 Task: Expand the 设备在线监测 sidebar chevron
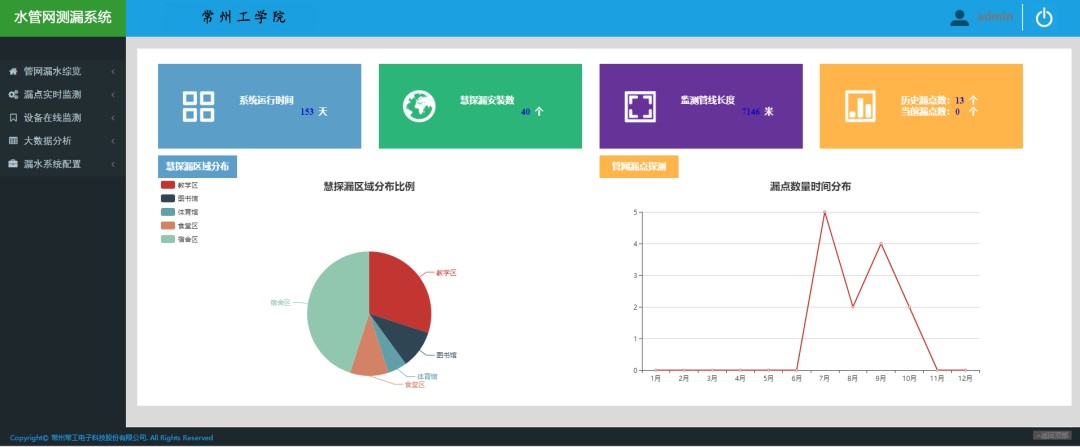coord(113,117)
